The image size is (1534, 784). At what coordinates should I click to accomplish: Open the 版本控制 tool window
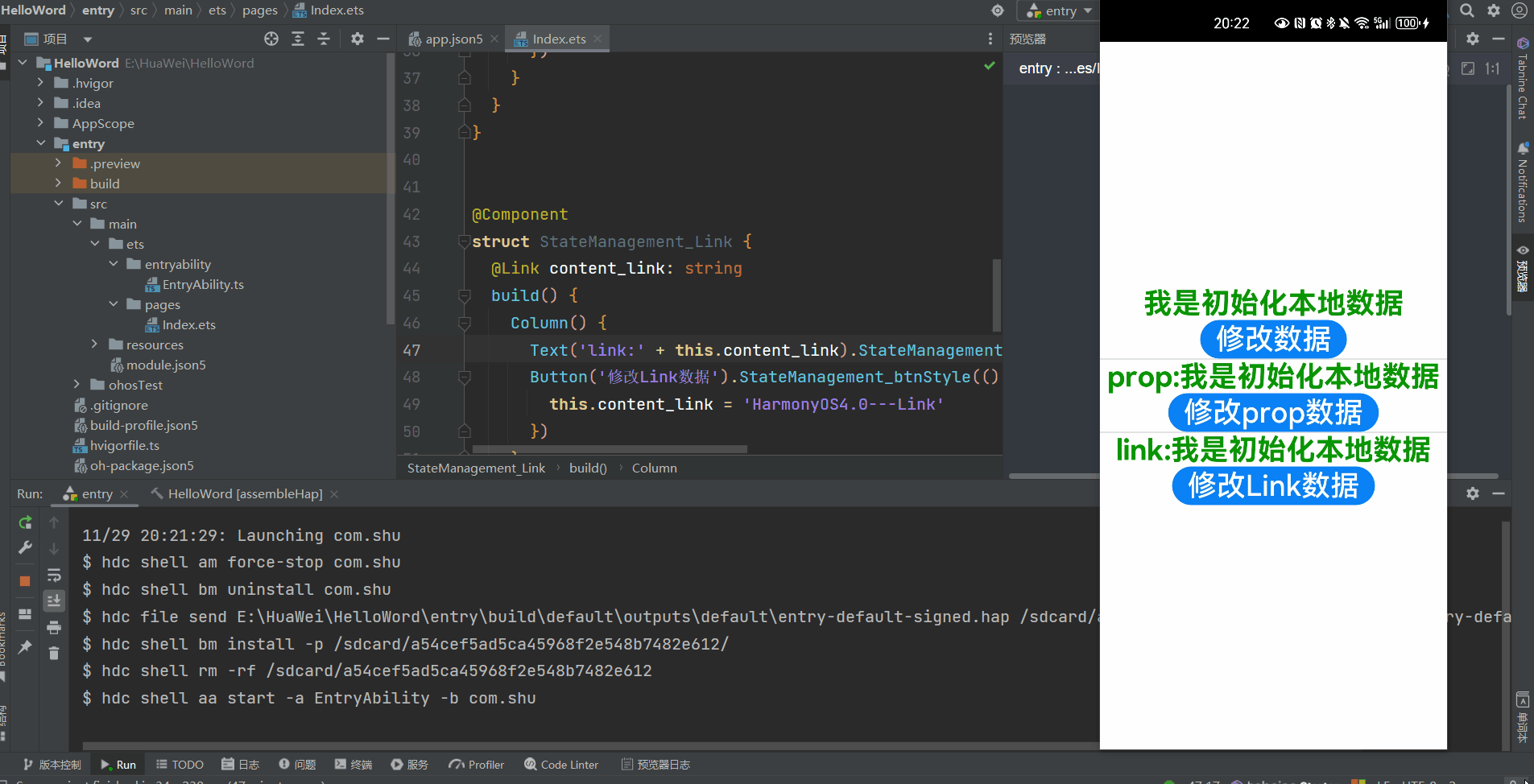[52, 765]
